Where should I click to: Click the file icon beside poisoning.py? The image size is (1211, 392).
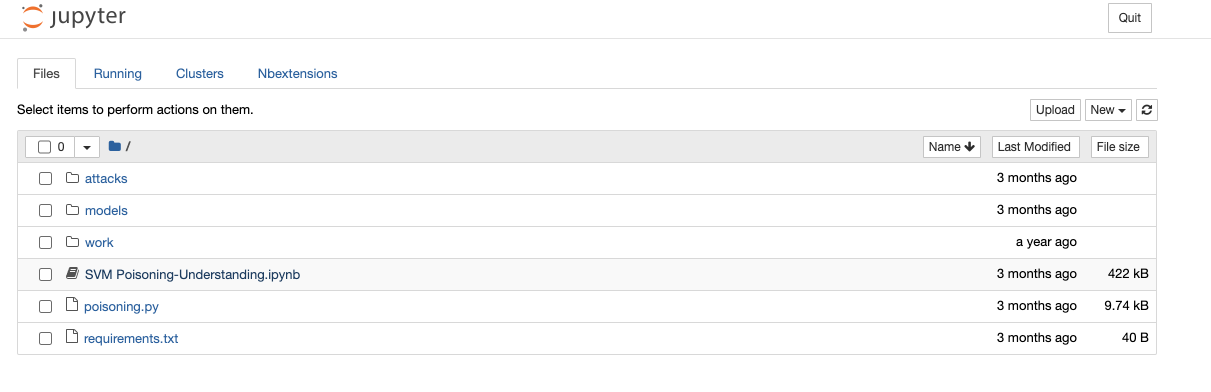pos(71,306)
